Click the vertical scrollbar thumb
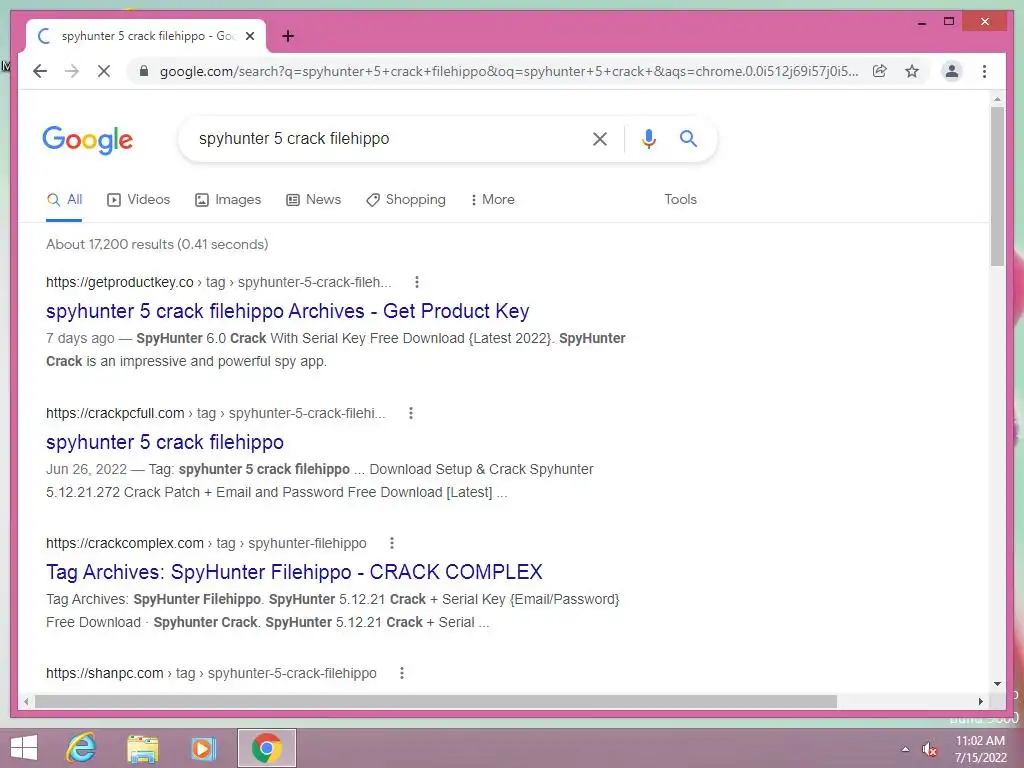The height and width of the screenshot is (768, 1024). 997,186
